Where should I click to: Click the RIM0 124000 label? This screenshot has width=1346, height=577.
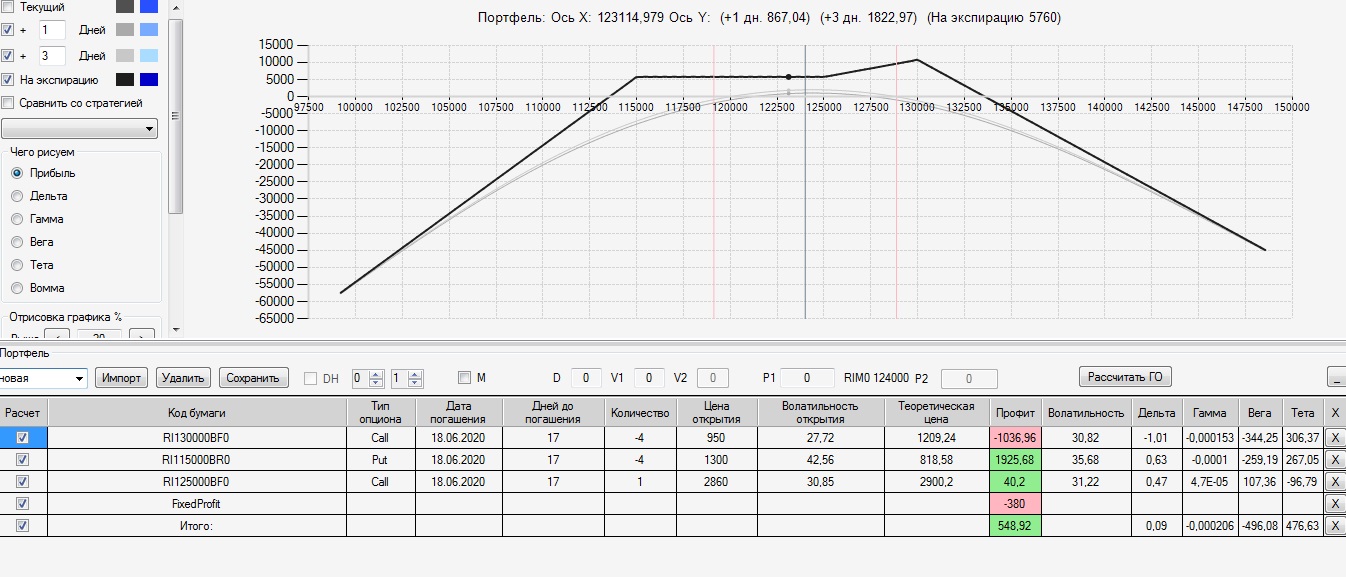coord(876,378)
